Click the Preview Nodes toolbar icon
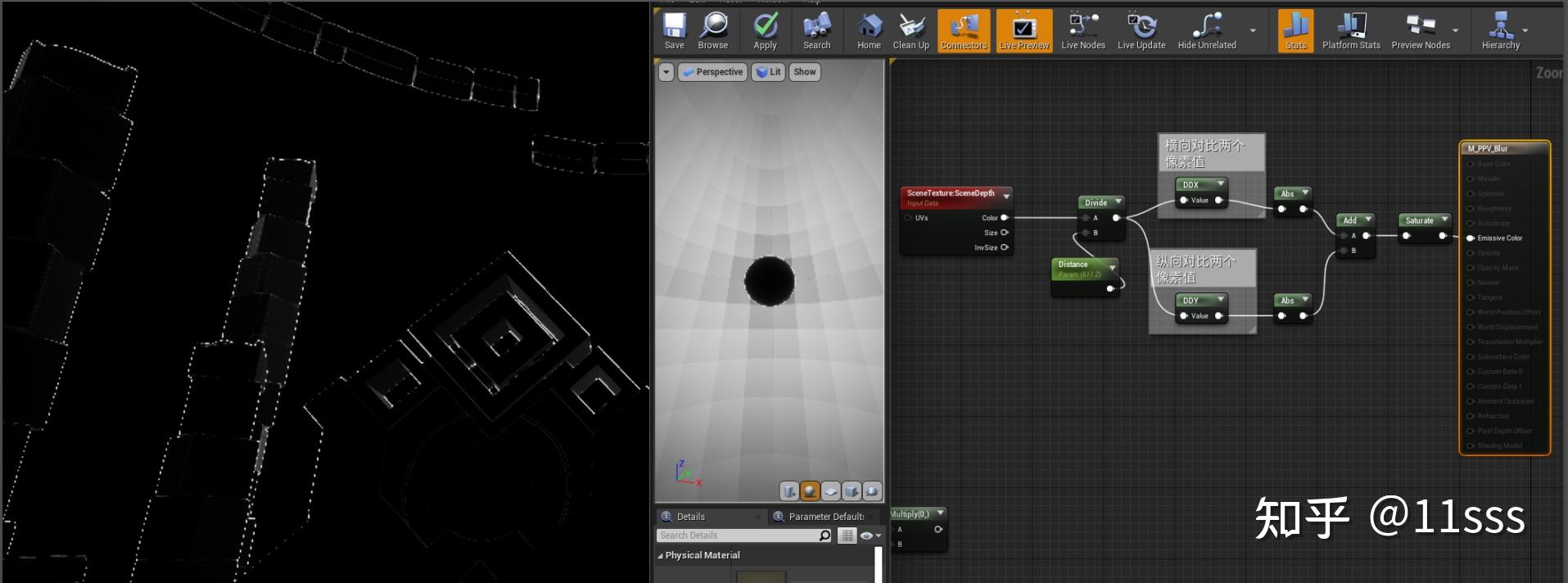 click(1420, 31)
